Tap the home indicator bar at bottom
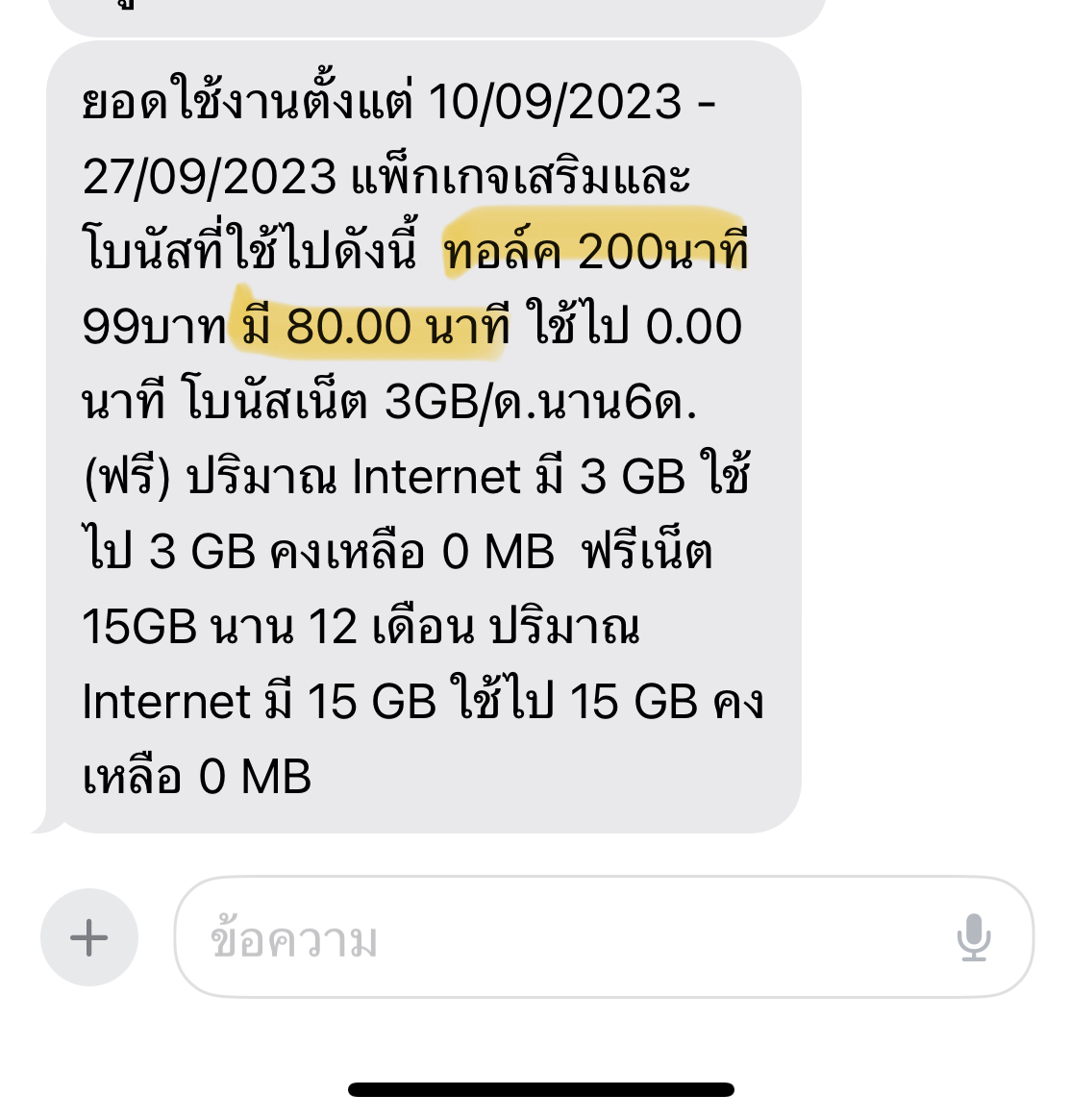 point(540,1089)
